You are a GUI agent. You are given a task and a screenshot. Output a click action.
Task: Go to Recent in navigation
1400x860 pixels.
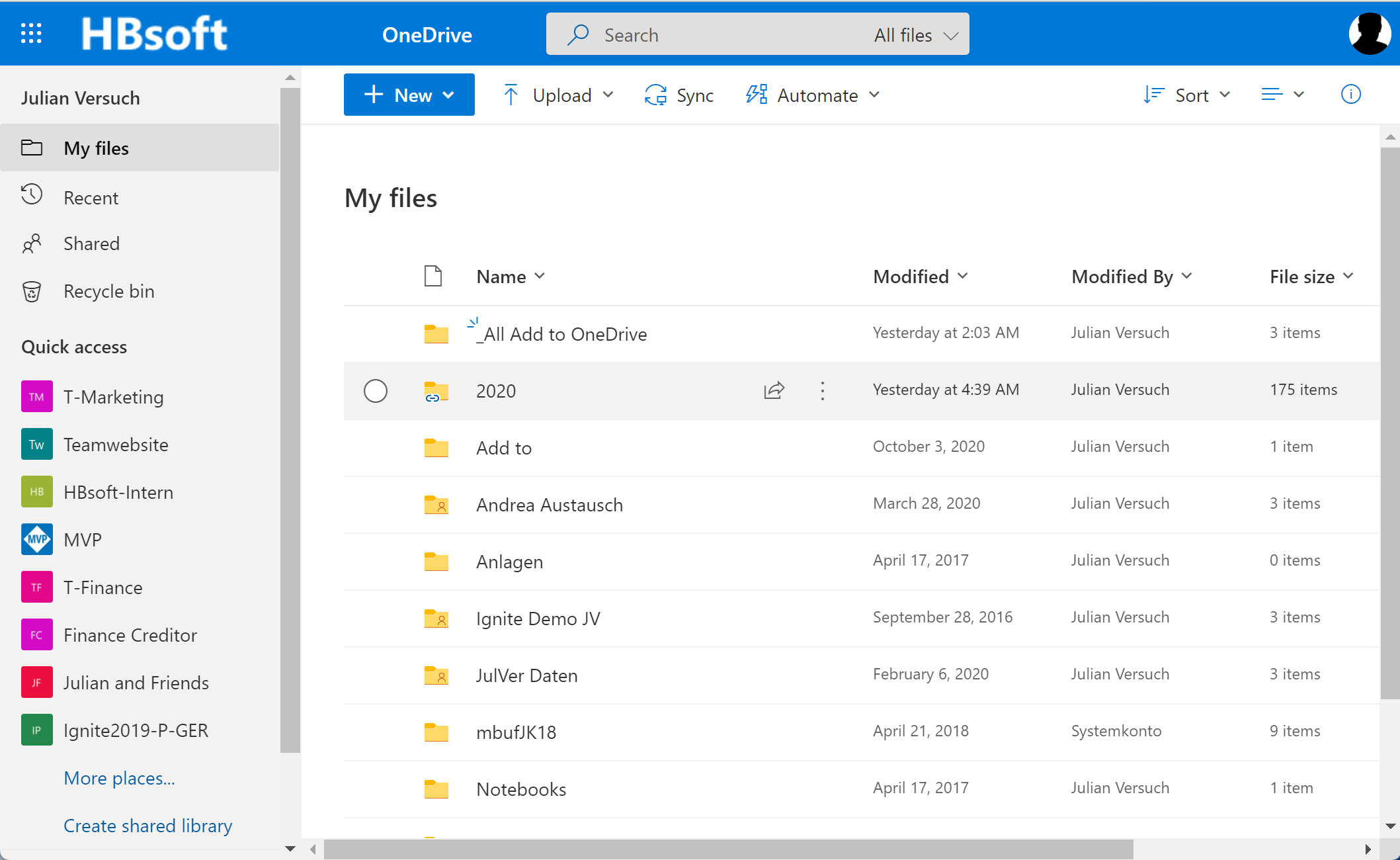[x=91, y=198]
